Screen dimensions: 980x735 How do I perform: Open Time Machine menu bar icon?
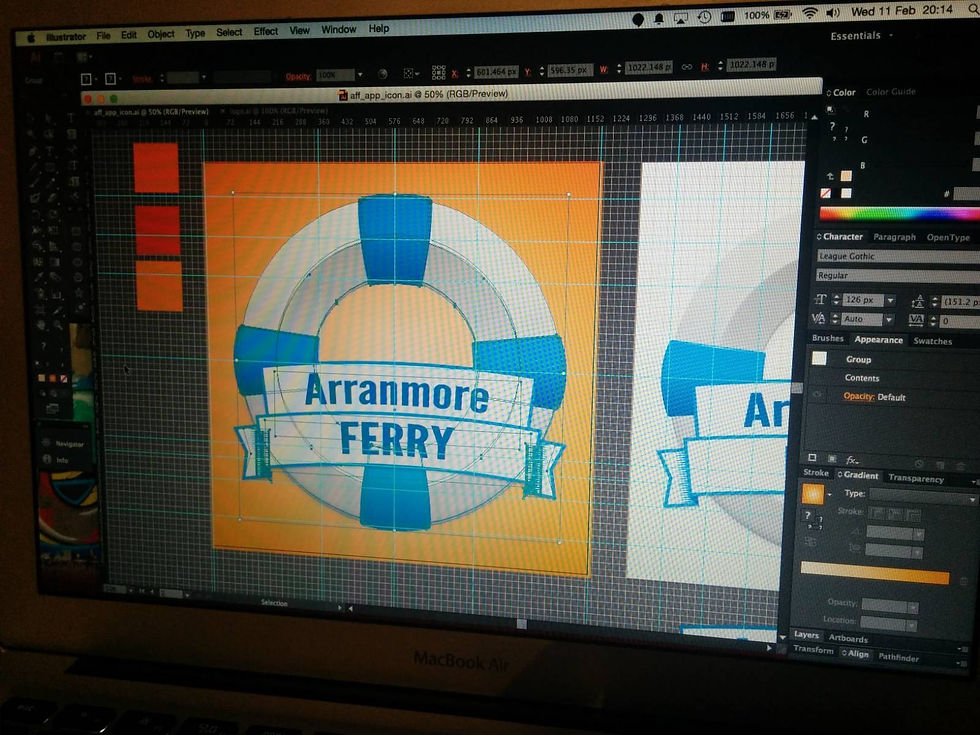coord(704,18)
